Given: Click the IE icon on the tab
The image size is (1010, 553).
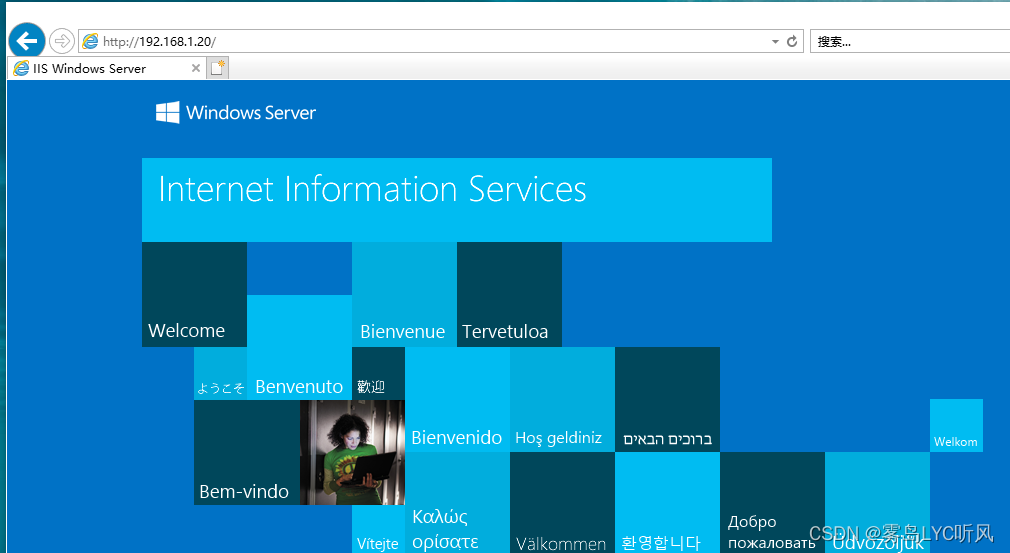Looking at the screenshot, I should tap(21, 68).
